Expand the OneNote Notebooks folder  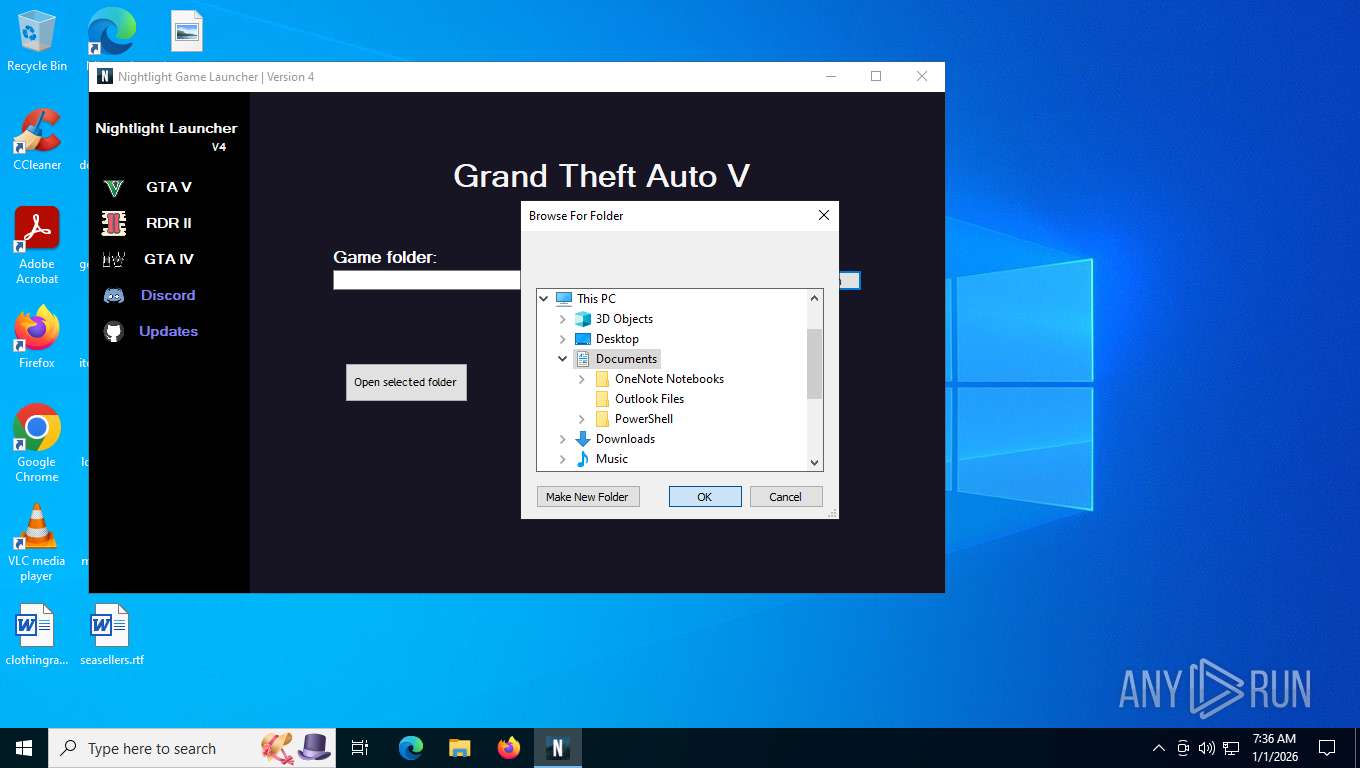pyautogui.click(x=582, y=379)
